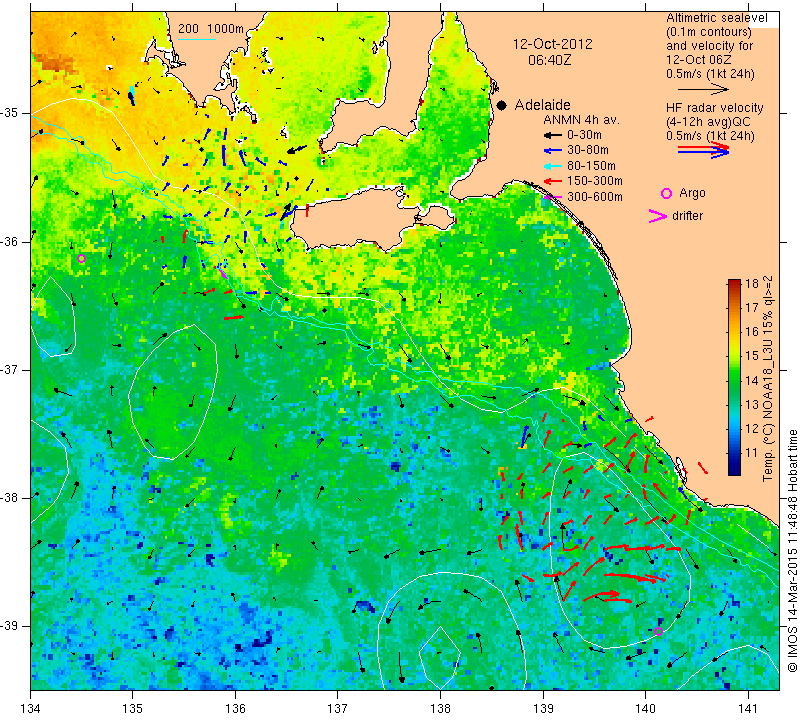Click the HF radar velocity heading text
Image resolution: width=800 pixels, height=720 pixels.
[714, 108]
